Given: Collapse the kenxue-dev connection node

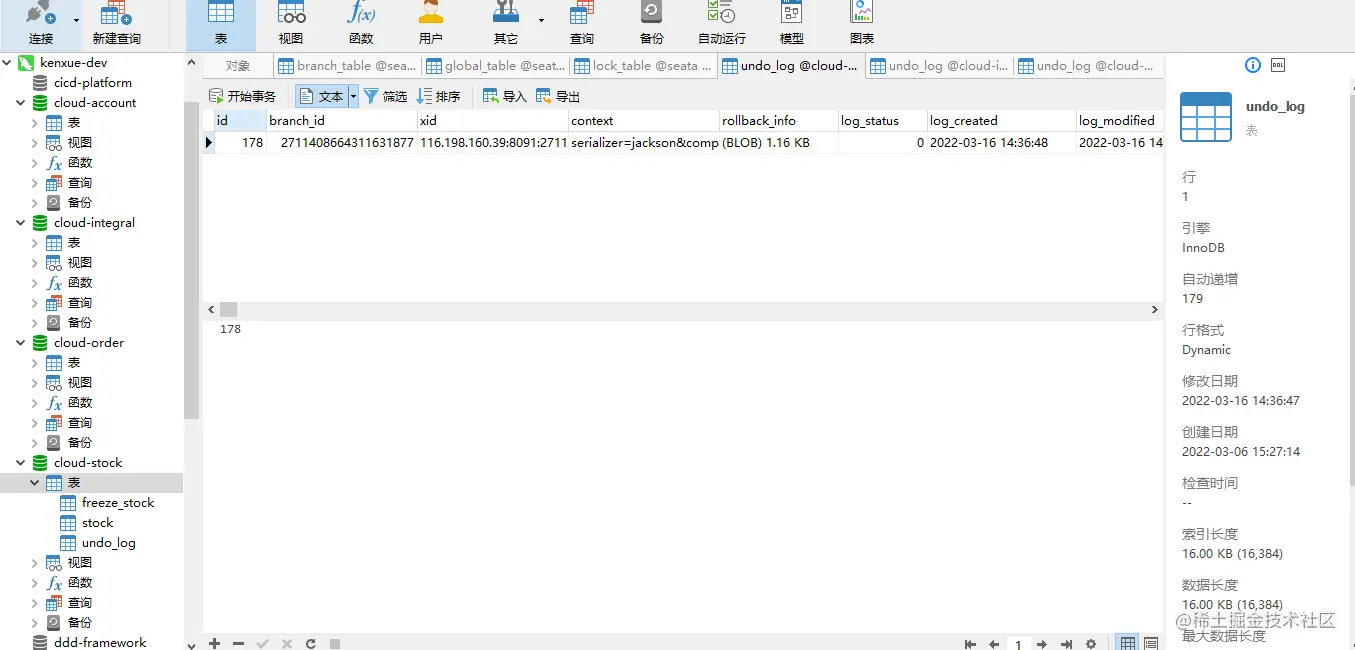Looking at the screenshot, I should click(x=7, y=62).
